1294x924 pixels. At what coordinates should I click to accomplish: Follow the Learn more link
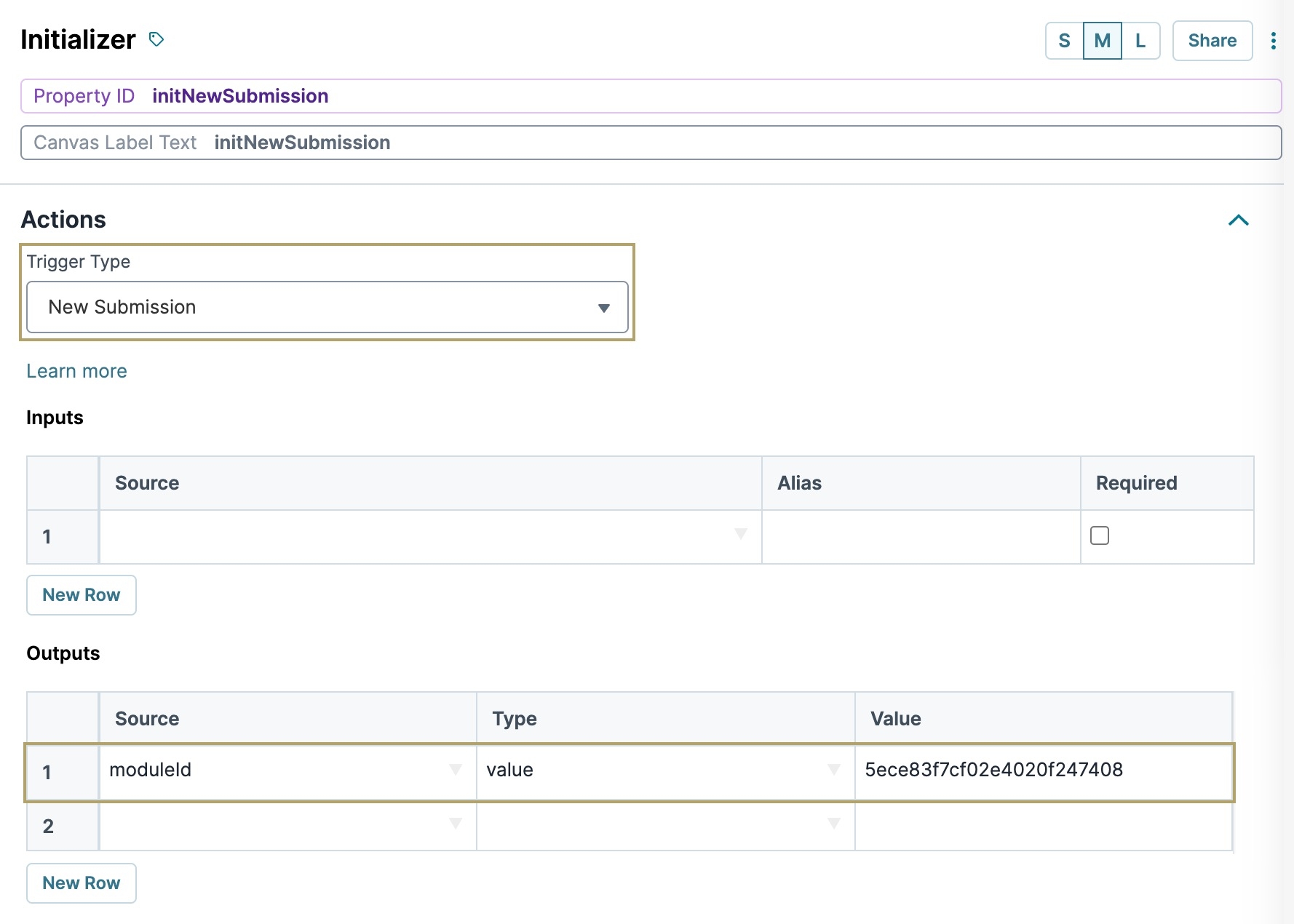click(x=76, y=371)
